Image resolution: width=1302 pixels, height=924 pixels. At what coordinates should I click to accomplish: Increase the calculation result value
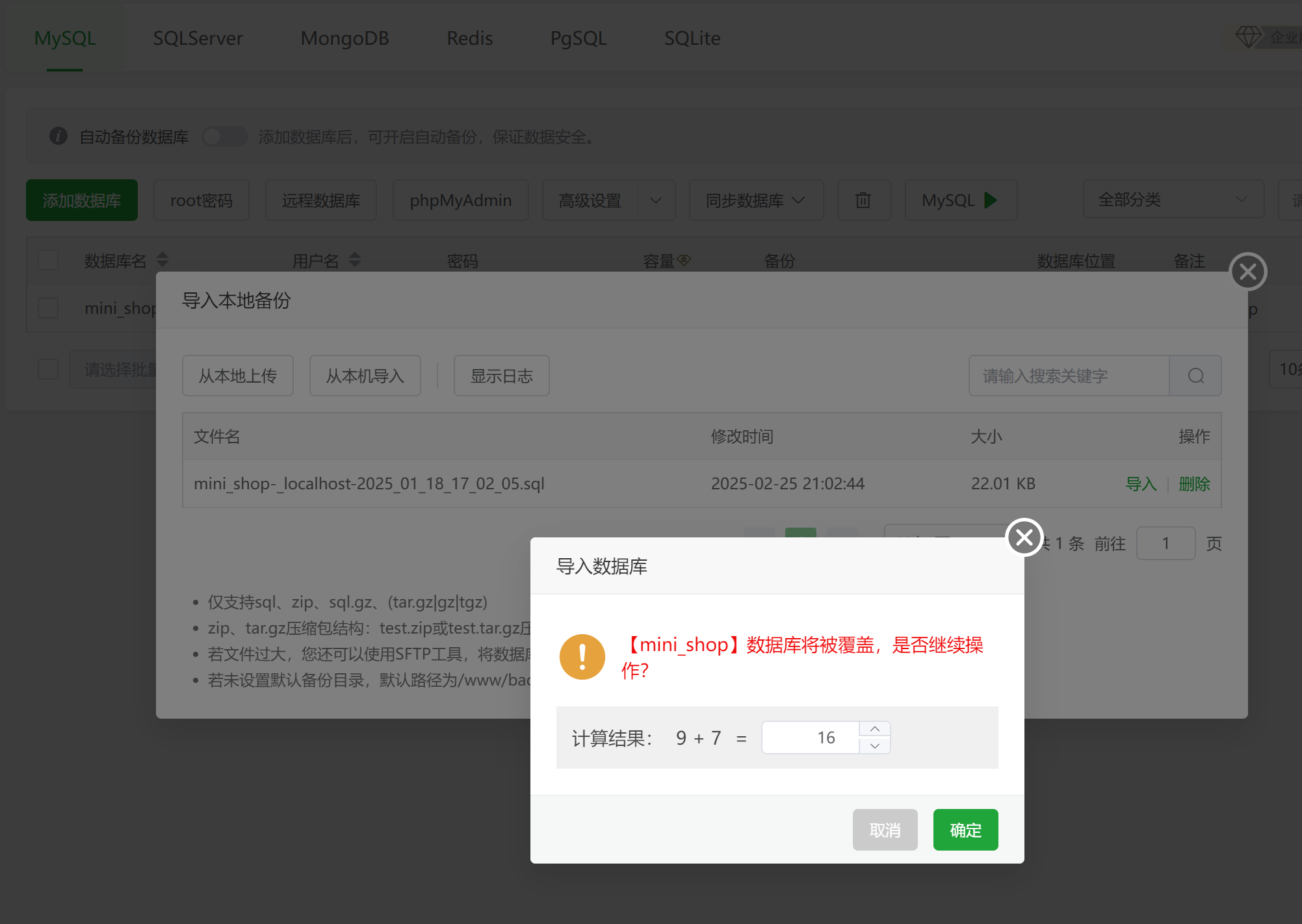(x=875, y=729)
